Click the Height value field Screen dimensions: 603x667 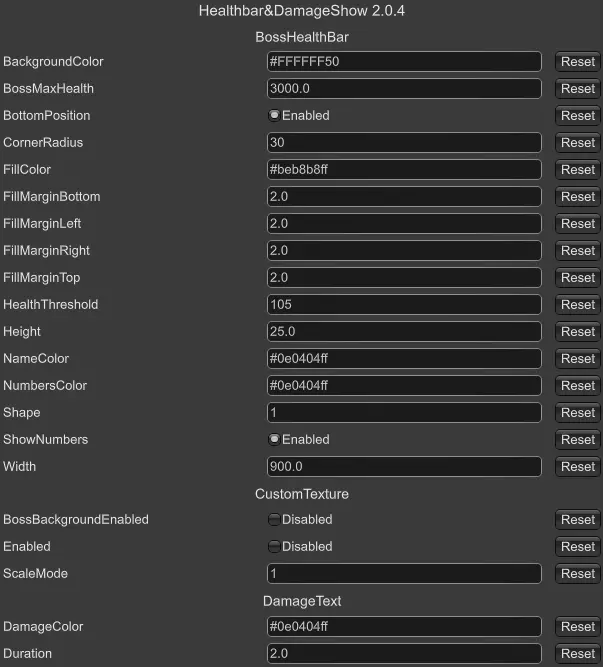(404, 332)
